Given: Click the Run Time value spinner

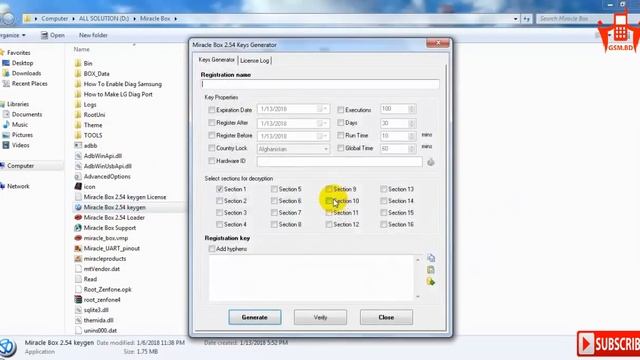Looking at the screenshot, I should (411, 136).
